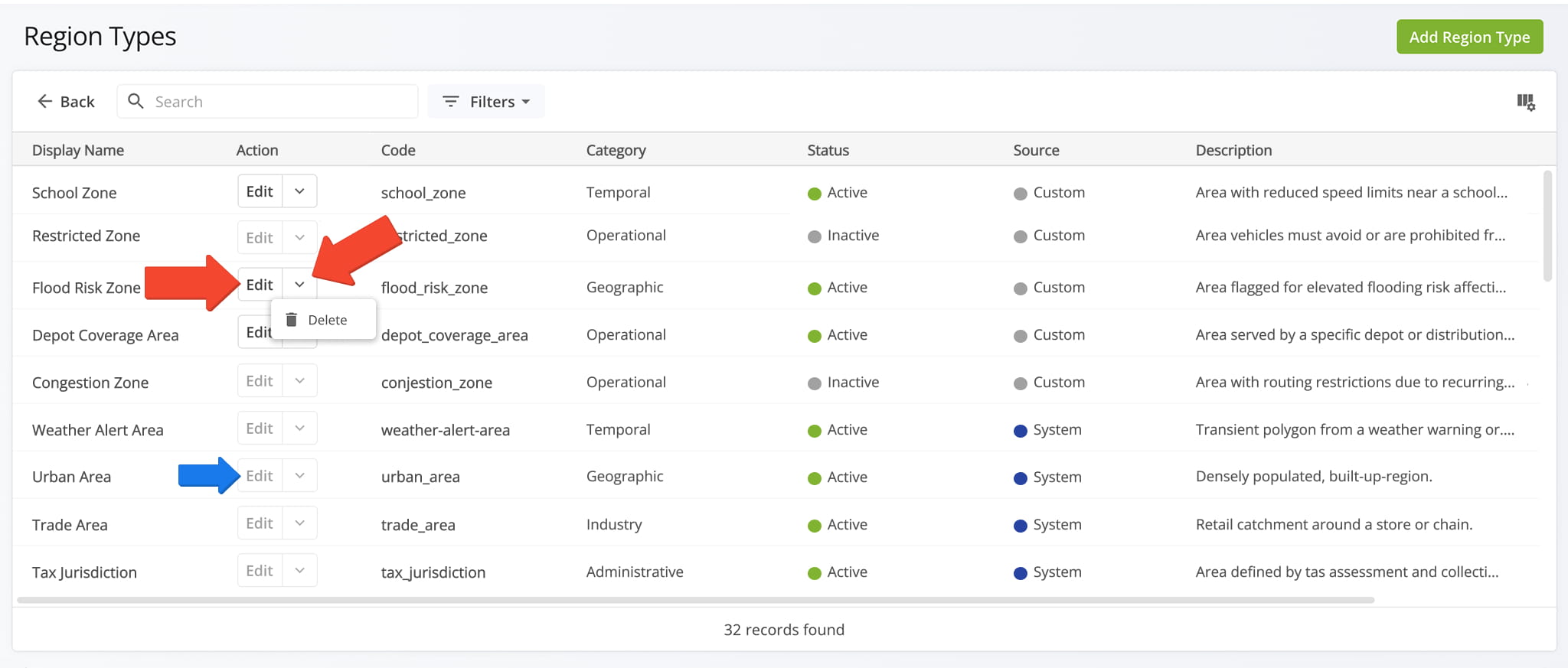Image resolution: width=1568 pixels, height=668 pixels.
Task: Click 'Tax Jurisdiction' display name
Action: coord(84,572)
